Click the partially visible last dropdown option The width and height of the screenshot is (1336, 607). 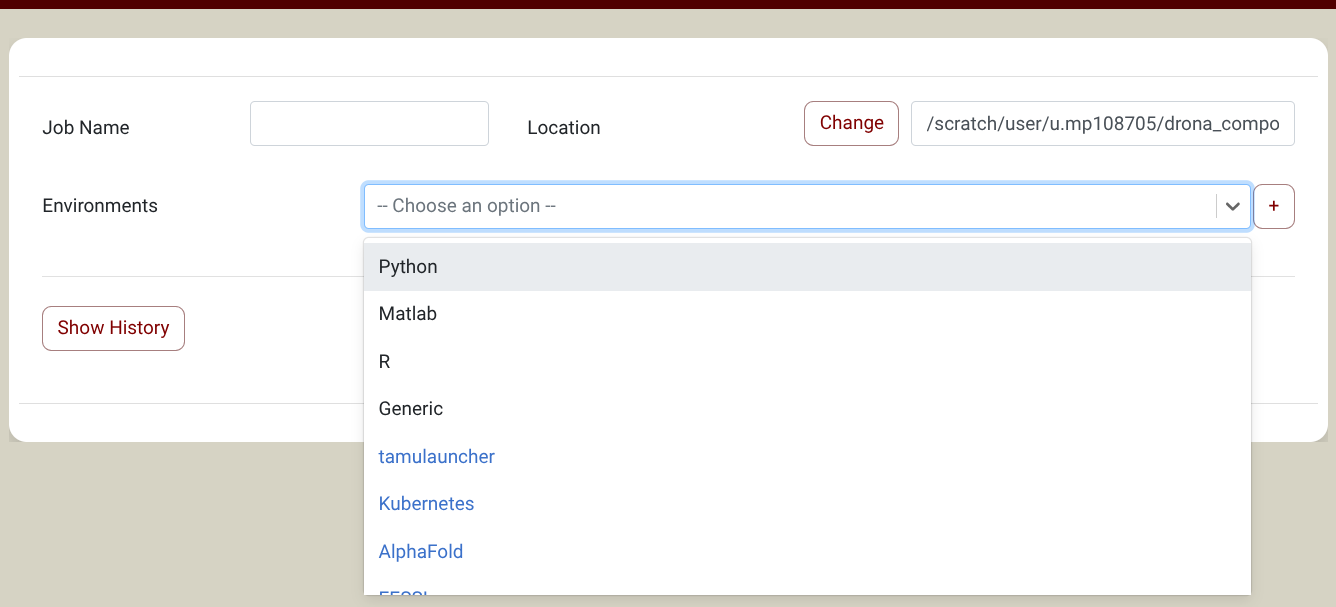tap(807, 588)
